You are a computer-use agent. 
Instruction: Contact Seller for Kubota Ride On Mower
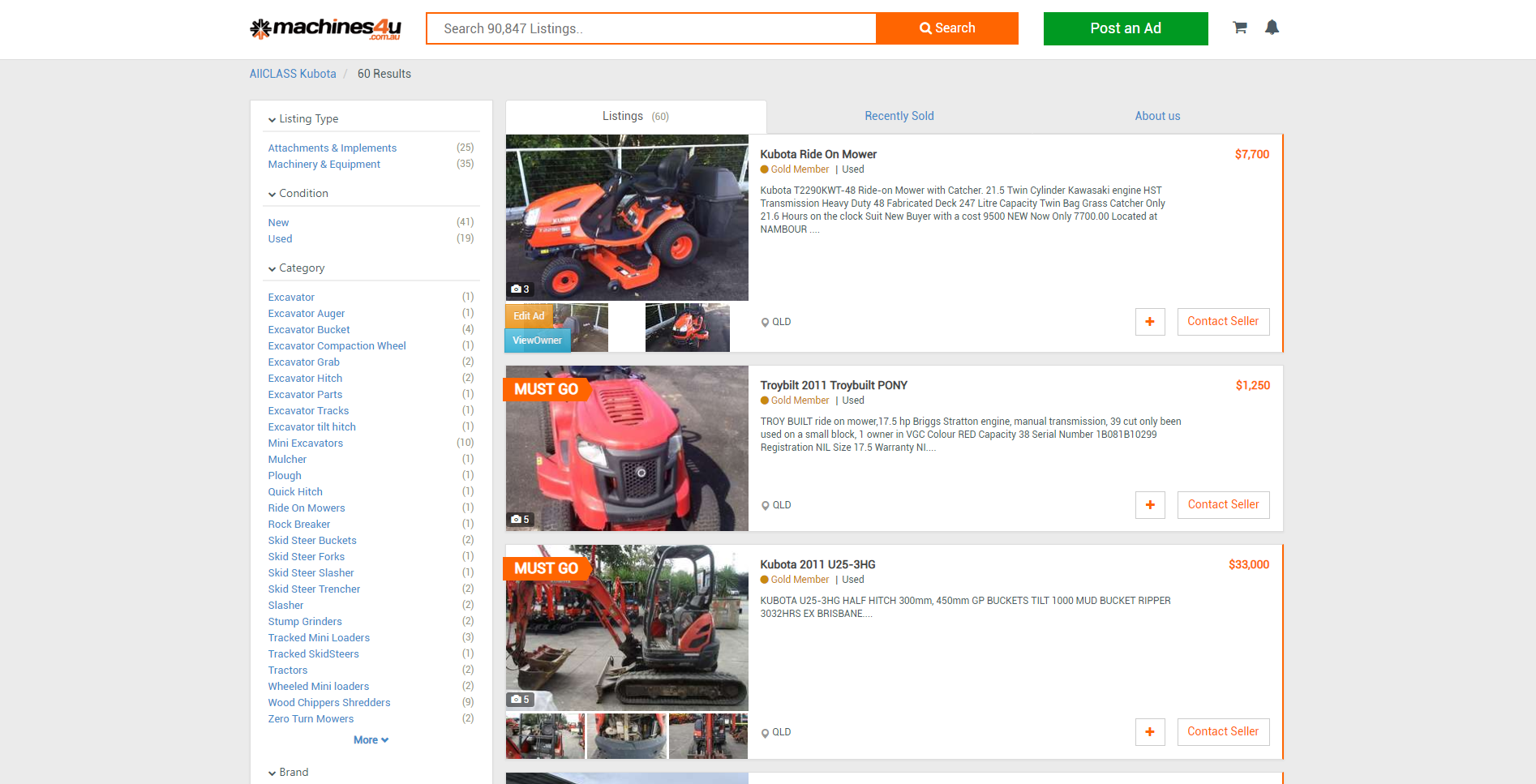point(1223,322)
